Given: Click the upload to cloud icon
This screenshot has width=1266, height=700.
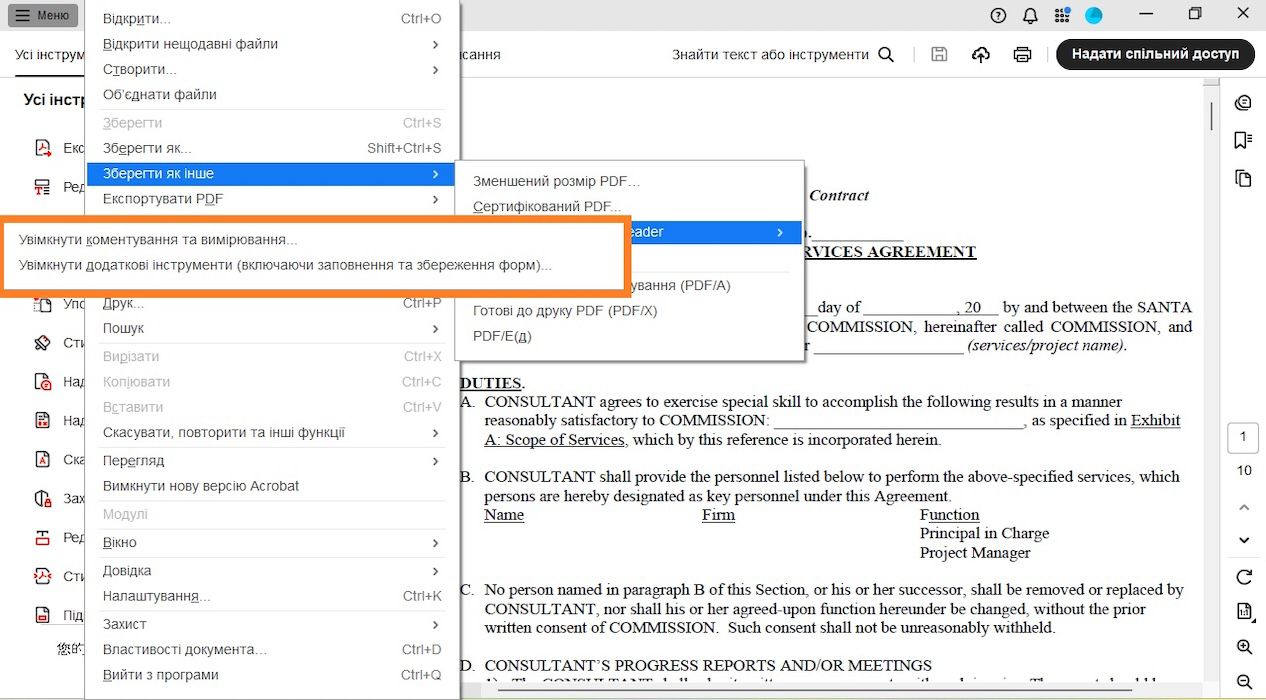Looking at the screenshot, I should pyautogui.click(x=981, y=54).
